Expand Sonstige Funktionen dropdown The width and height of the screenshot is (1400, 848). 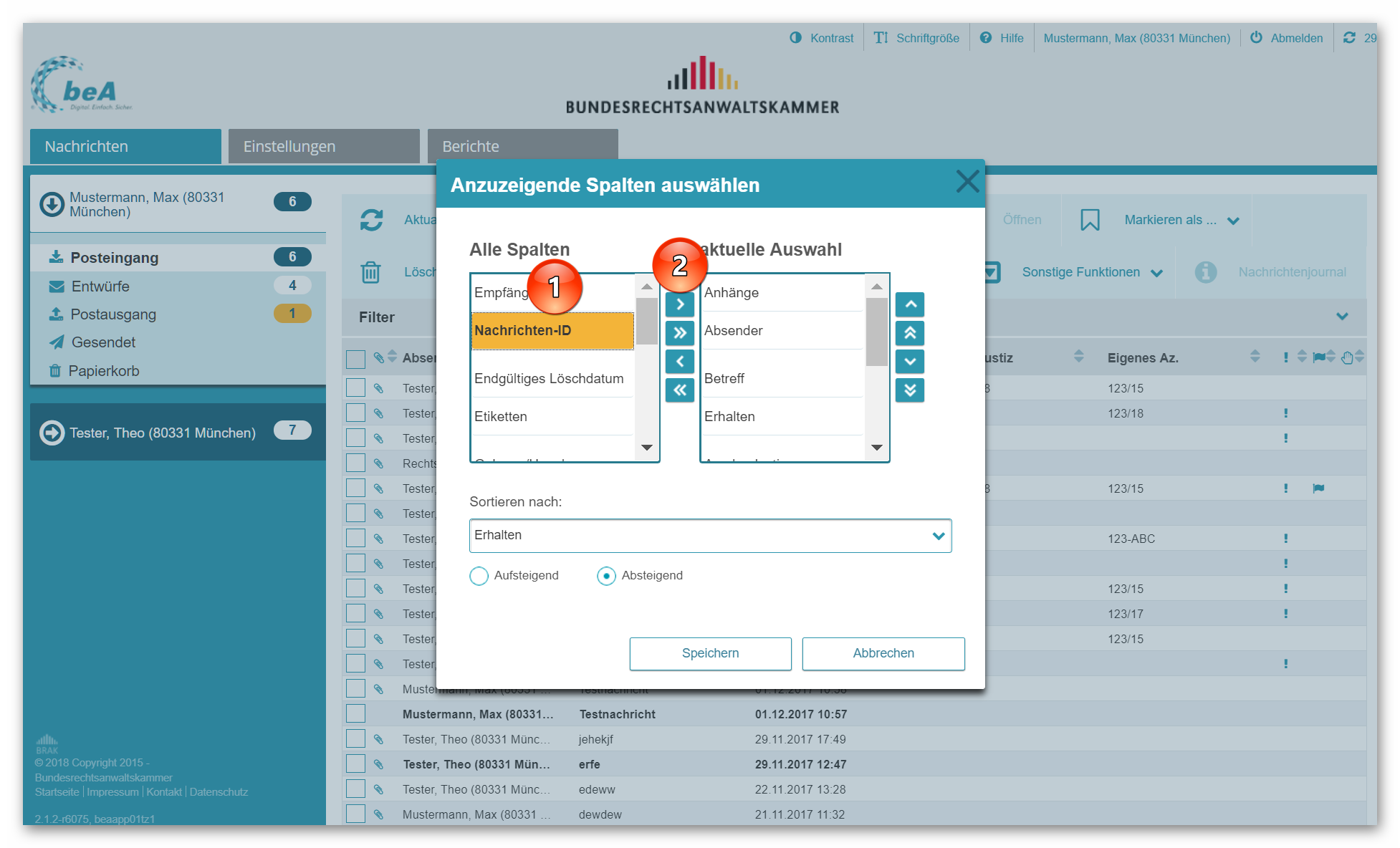1091,272
